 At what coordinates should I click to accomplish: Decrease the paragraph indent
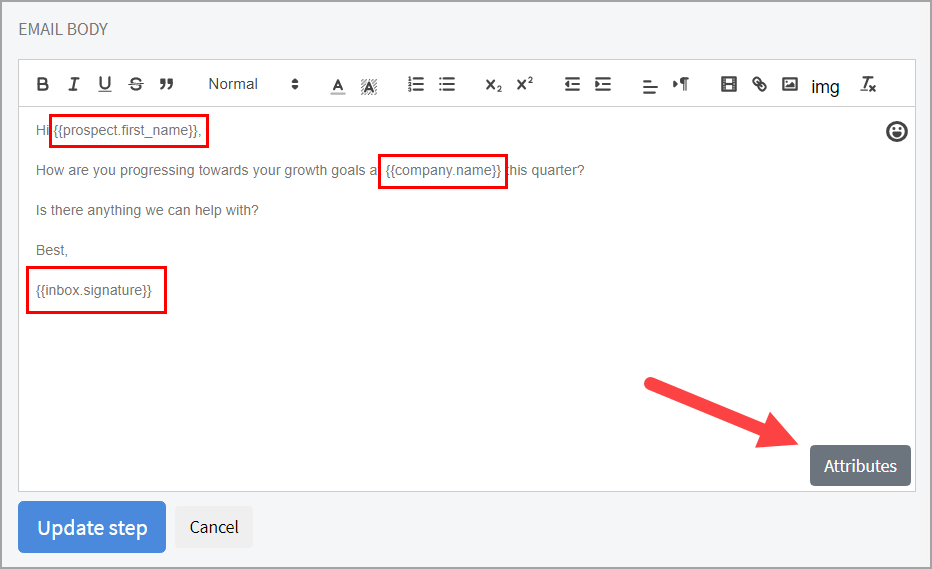pos(572,84)
